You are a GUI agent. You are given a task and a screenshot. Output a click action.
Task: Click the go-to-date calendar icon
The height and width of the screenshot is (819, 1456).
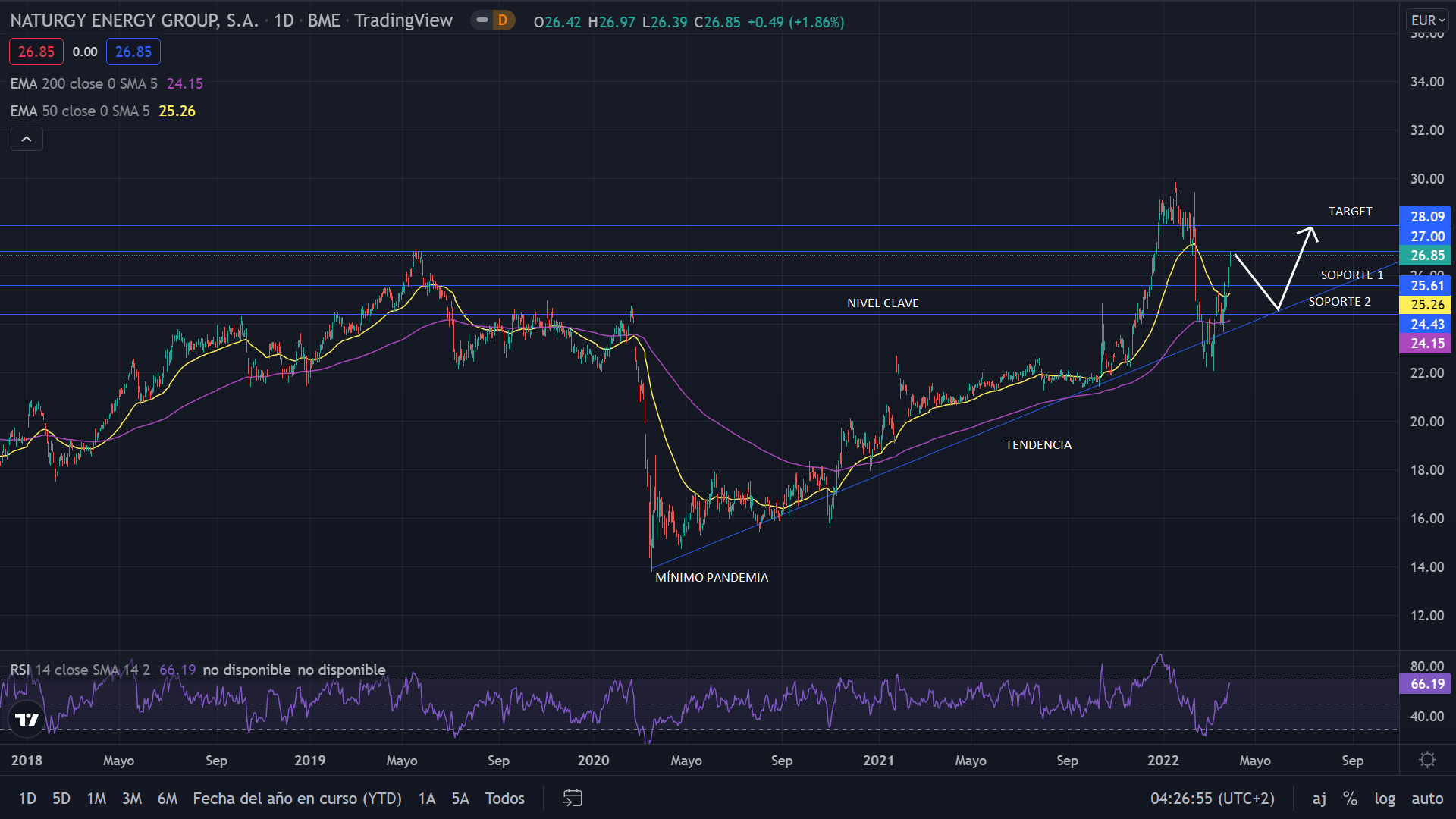[573, 798]
